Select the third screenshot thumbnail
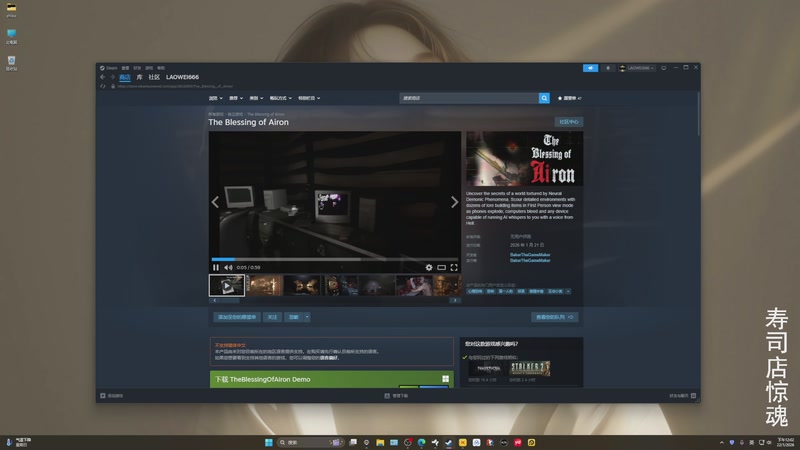Screen dimensions: 800x450 (x=302, y=285)
